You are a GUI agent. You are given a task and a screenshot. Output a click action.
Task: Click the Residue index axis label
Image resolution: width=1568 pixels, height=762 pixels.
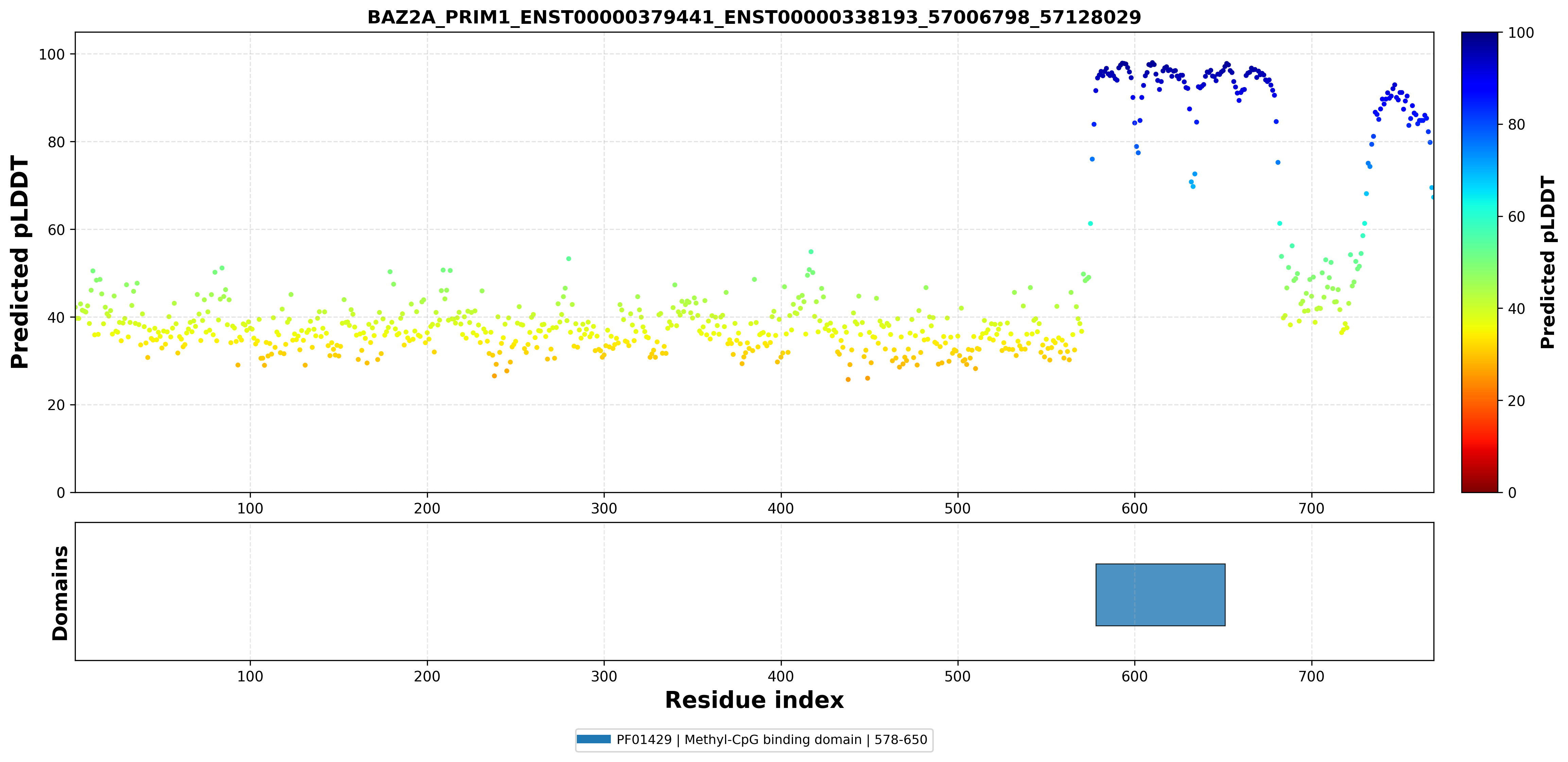click(x=754, y=700)
